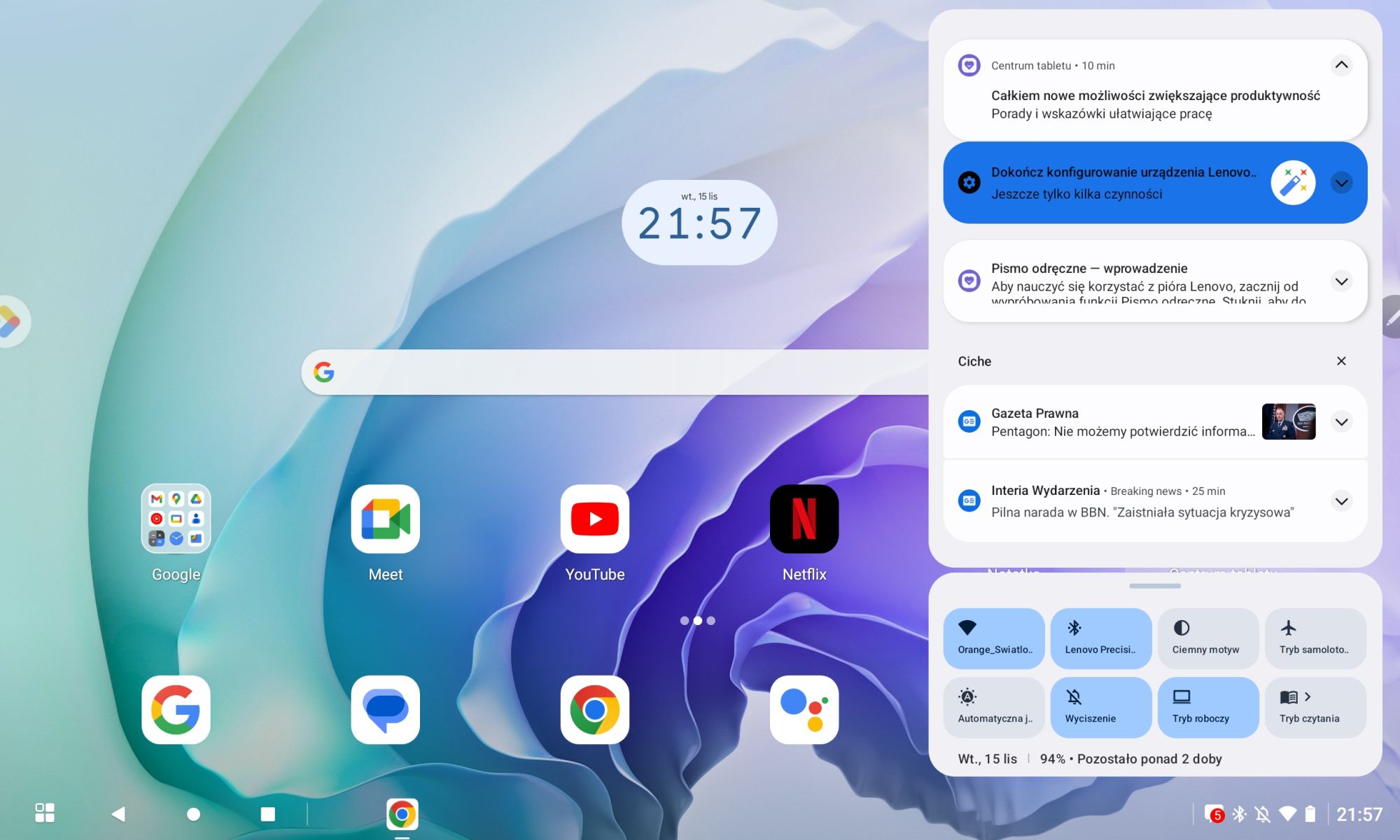This screenshot has height=840, width=1400.
Task: Toggle the Wyciszenie mute tile
Action: tap(1101, 707)
